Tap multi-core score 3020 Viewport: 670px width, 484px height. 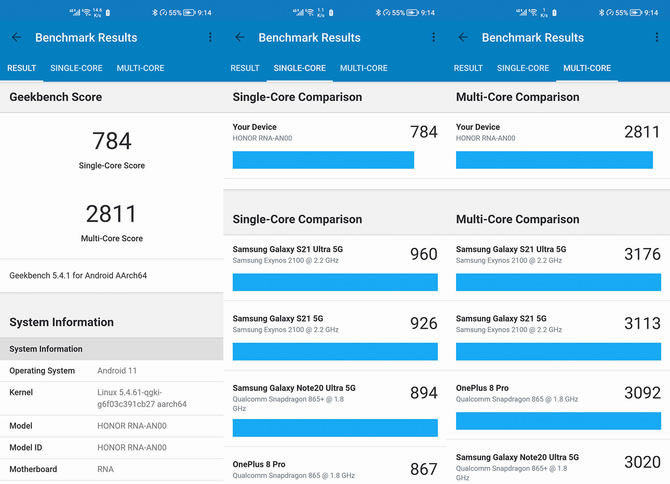[x=642, y=462]
